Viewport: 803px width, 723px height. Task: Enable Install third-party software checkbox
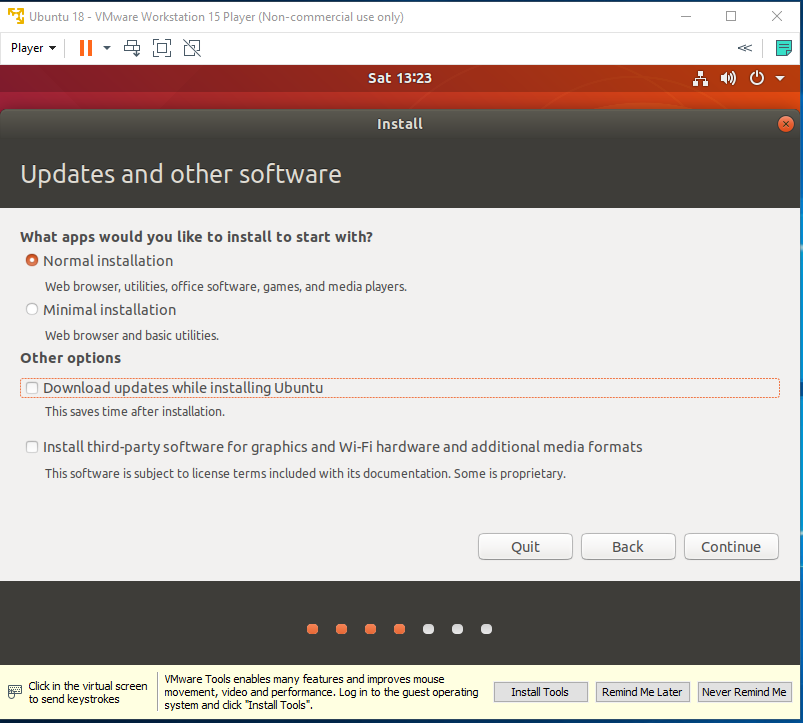click(x=32, y=447)
